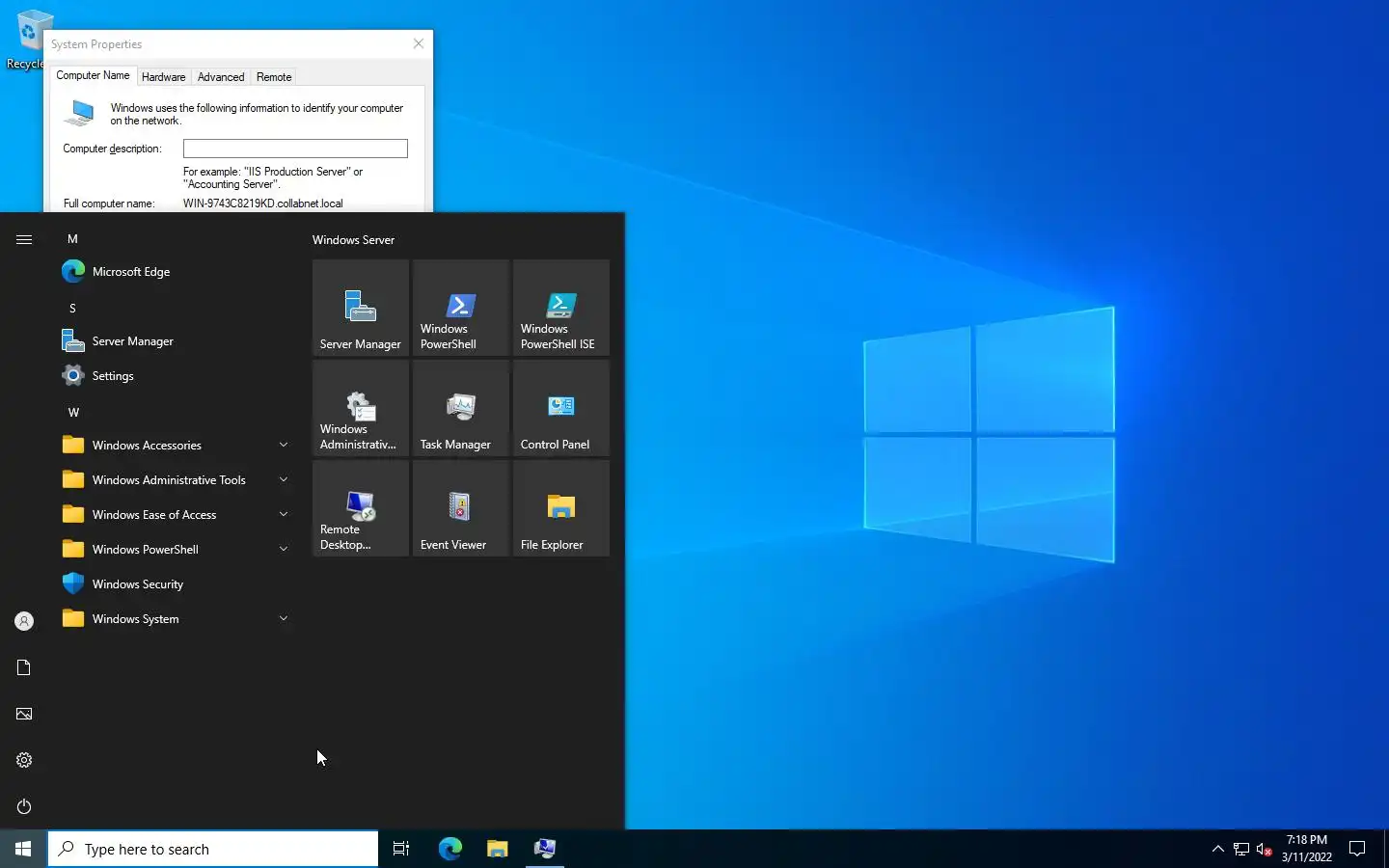Expand the Windows System folder
1389x868 pixels.
(x=176, y=619)
